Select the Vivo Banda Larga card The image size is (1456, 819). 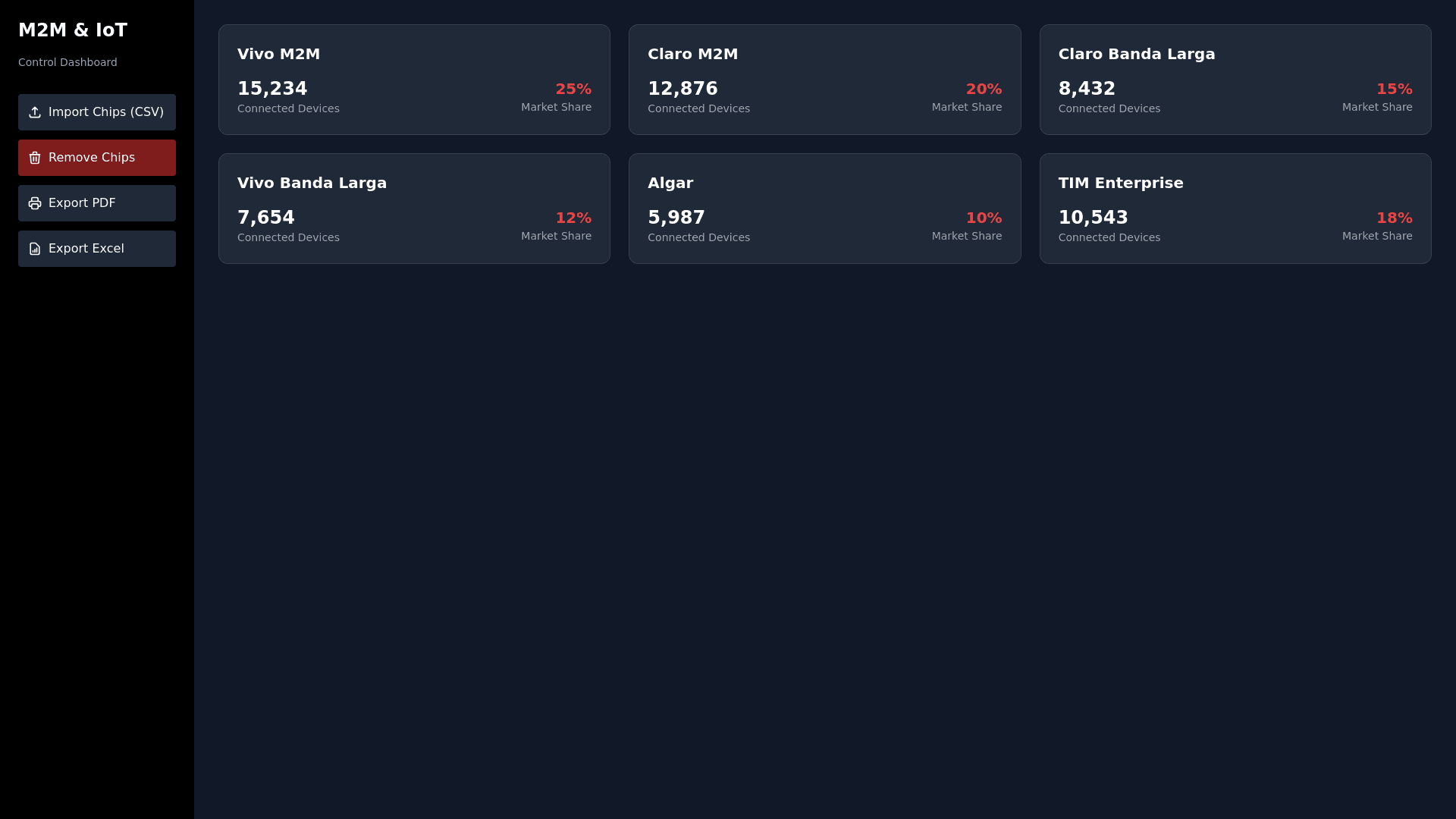[414, 209]
